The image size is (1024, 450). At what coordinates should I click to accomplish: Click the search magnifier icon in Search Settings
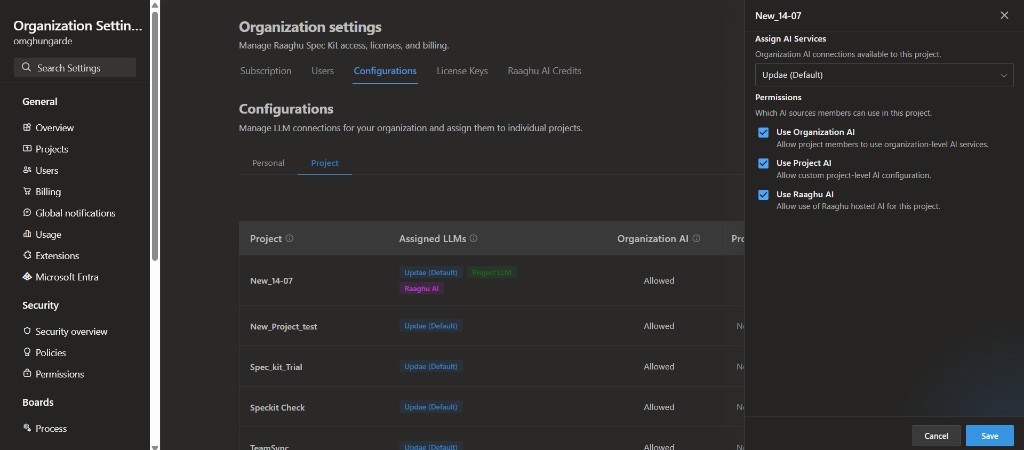pyautogui.click(x=26, y=68)
